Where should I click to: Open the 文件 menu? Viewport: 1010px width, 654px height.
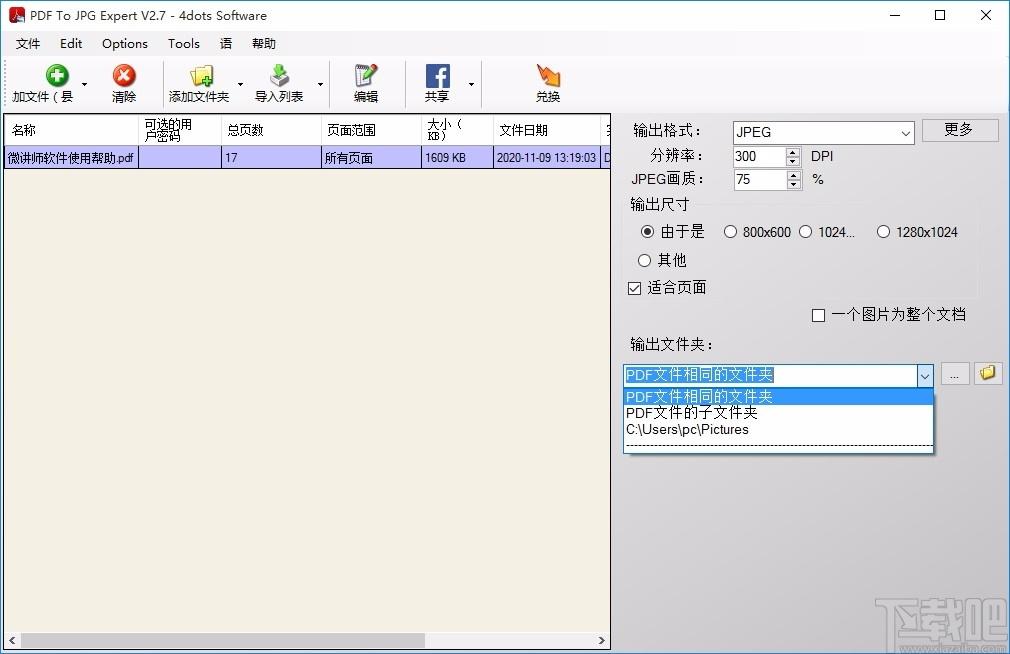28,43
